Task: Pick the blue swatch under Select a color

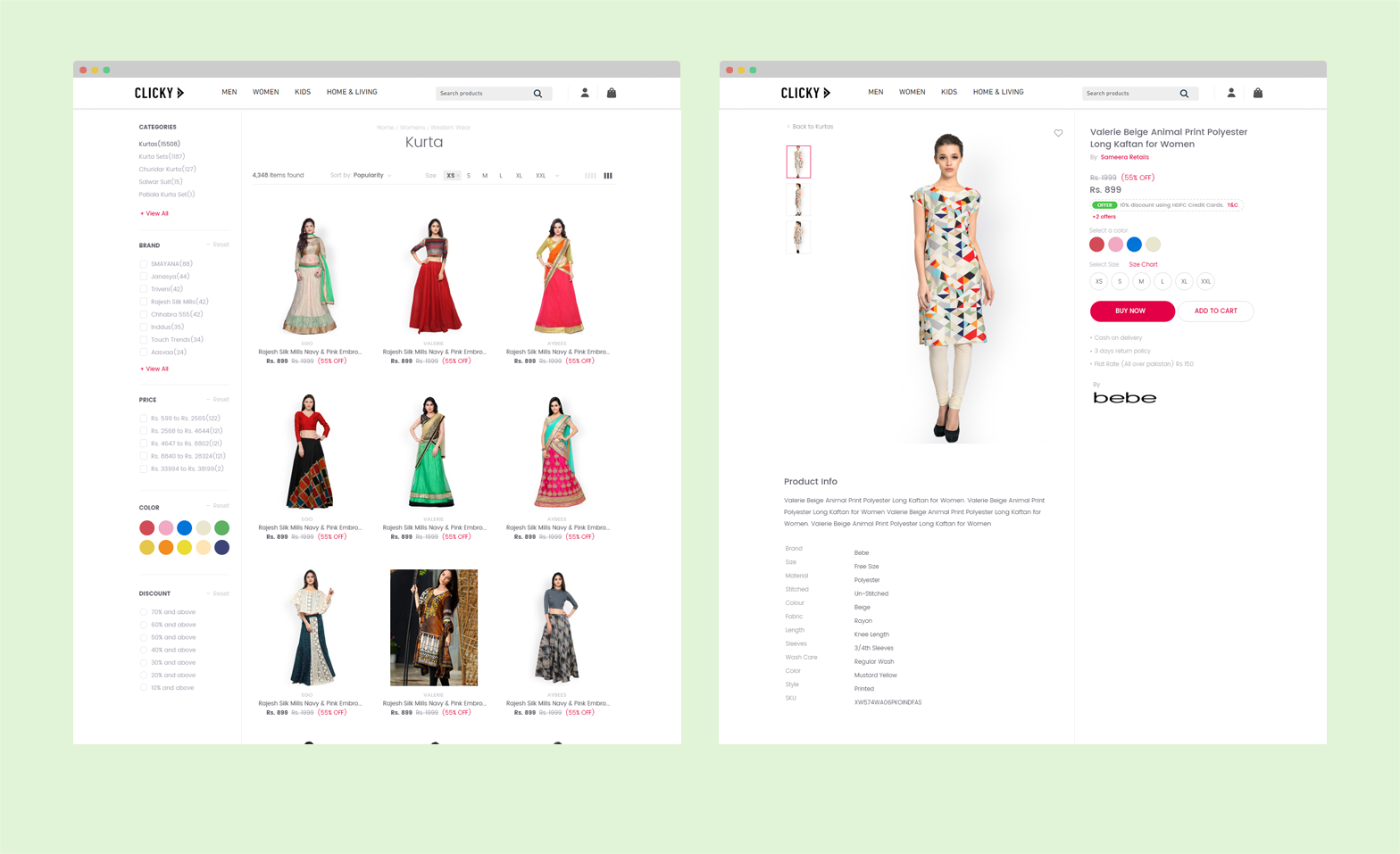Action: [x=1134, y=245]
